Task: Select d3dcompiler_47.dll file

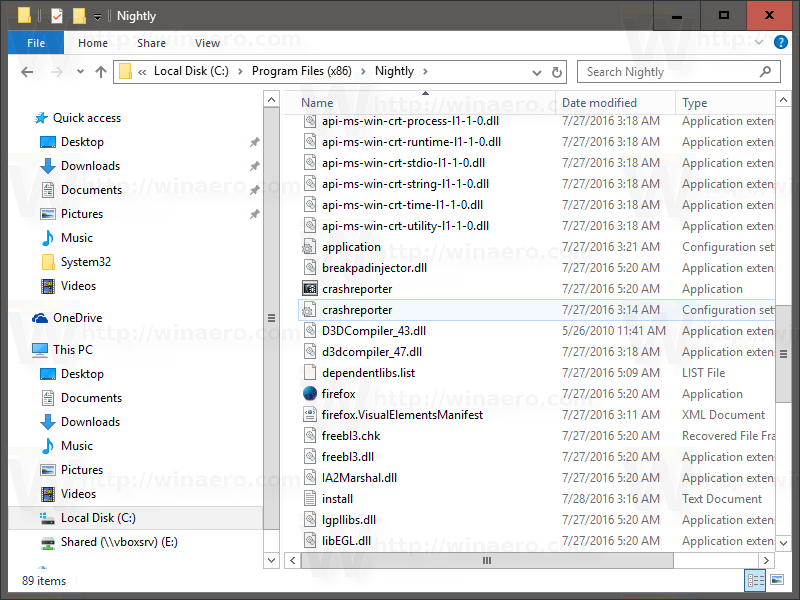Action: [371, 352]
